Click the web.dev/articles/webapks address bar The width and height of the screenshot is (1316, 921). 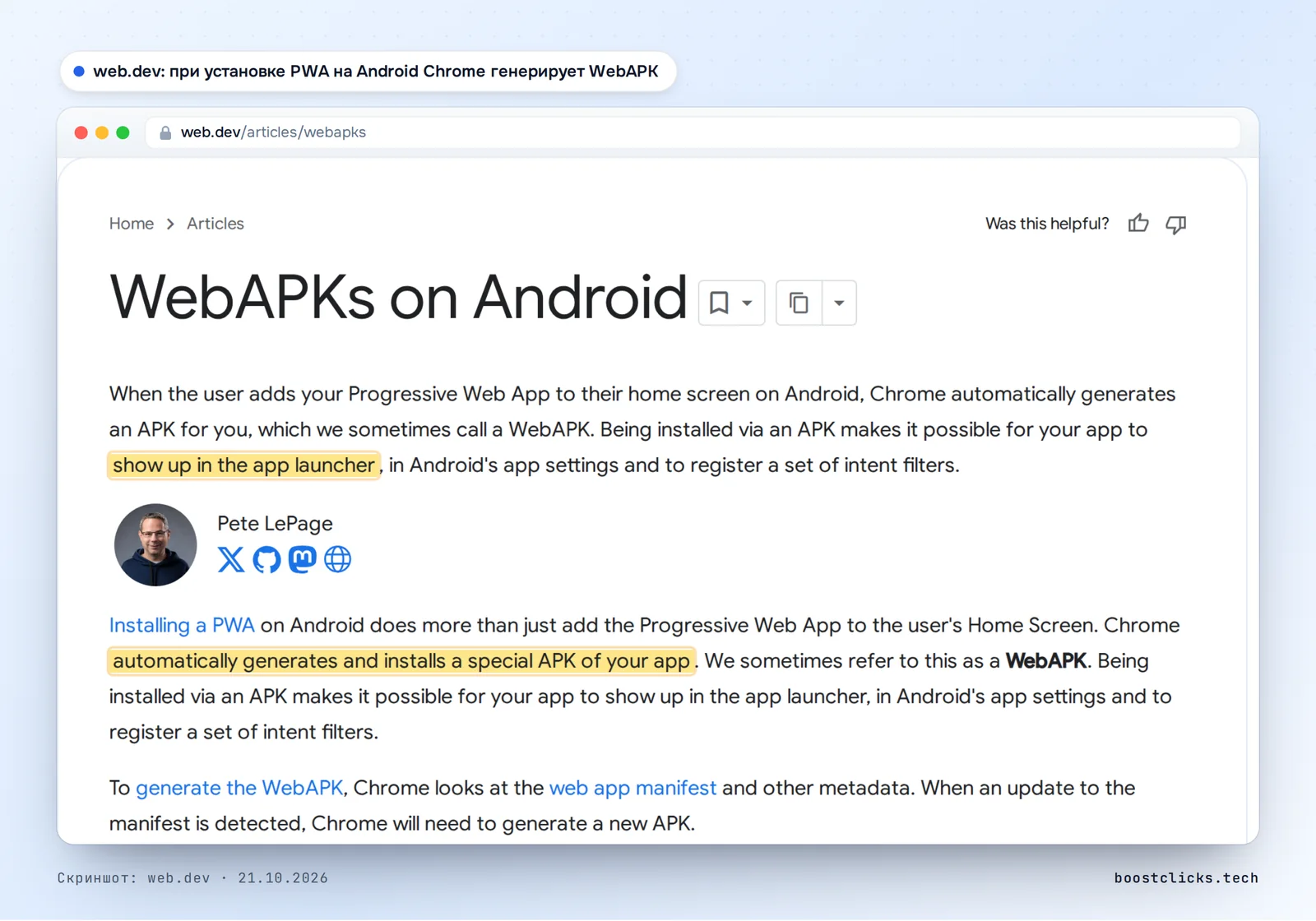(x=693, y=132)
